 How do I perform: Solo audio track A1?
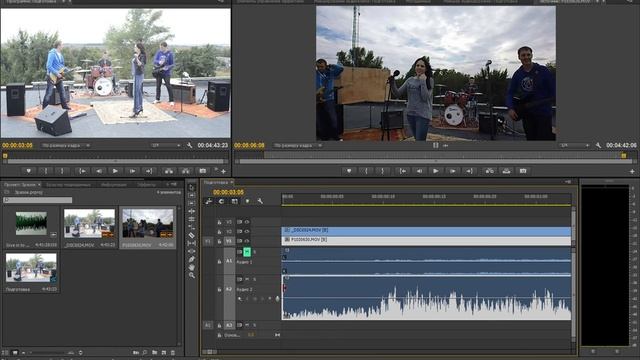click(254, 252)
